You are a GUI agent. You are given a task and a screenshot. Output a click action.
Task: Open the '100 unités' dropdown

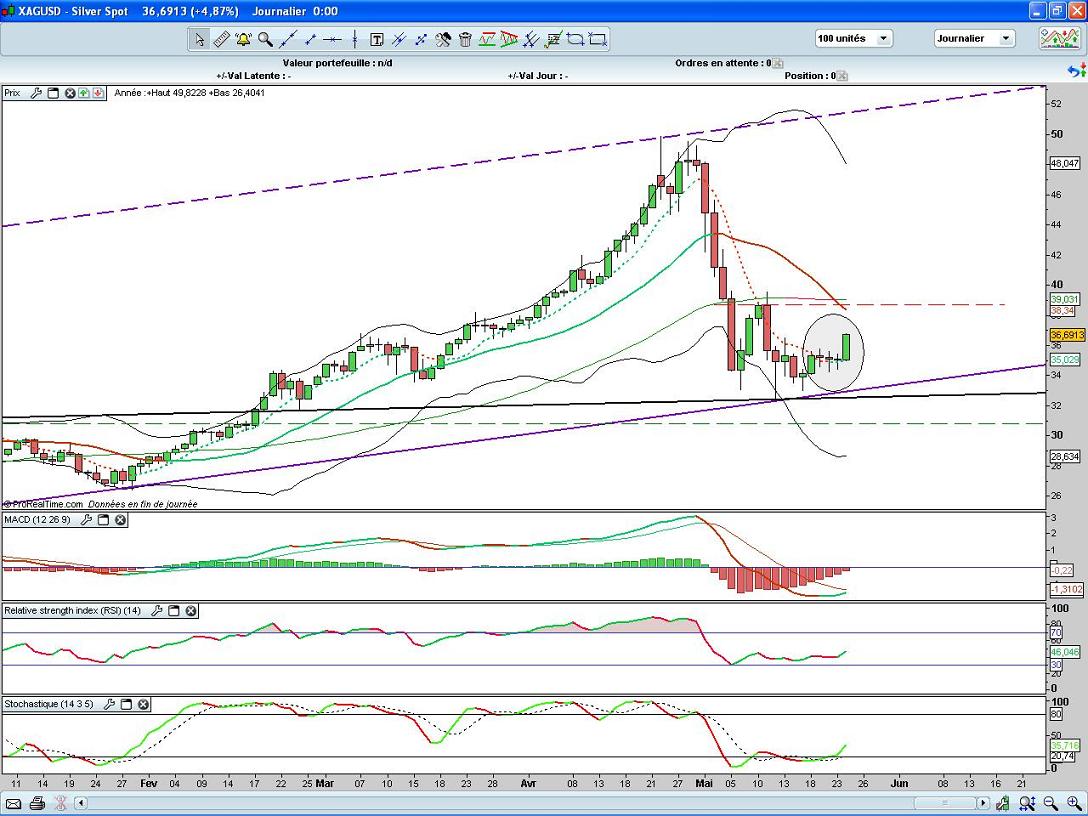pos(854,39)
